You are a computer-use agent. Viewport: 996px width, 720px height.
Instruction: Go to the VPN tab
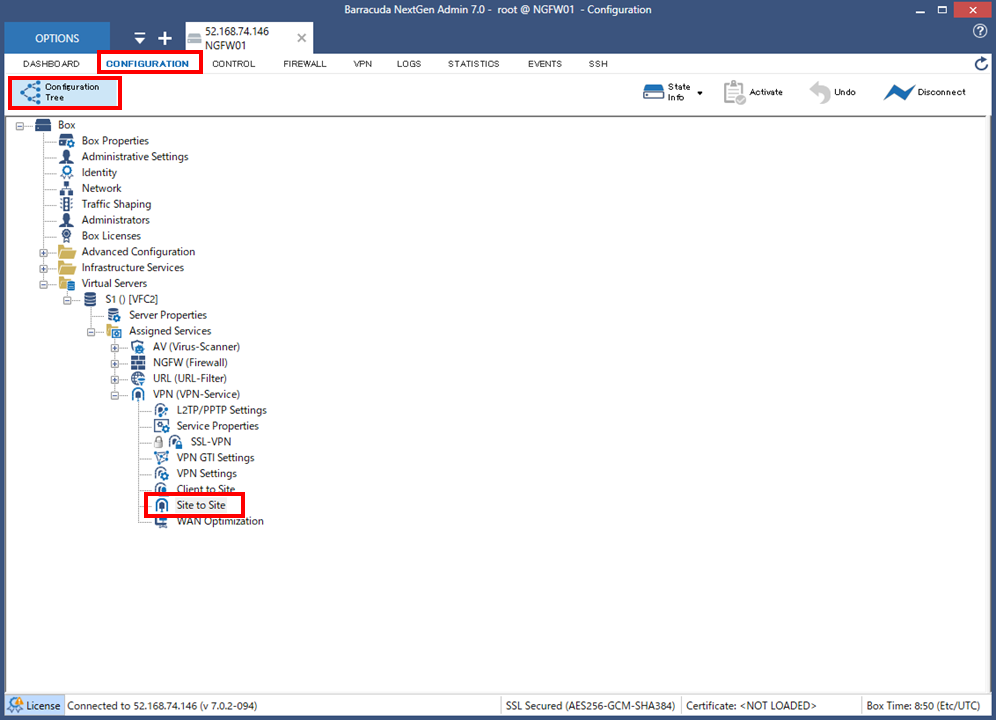(363, 64)
